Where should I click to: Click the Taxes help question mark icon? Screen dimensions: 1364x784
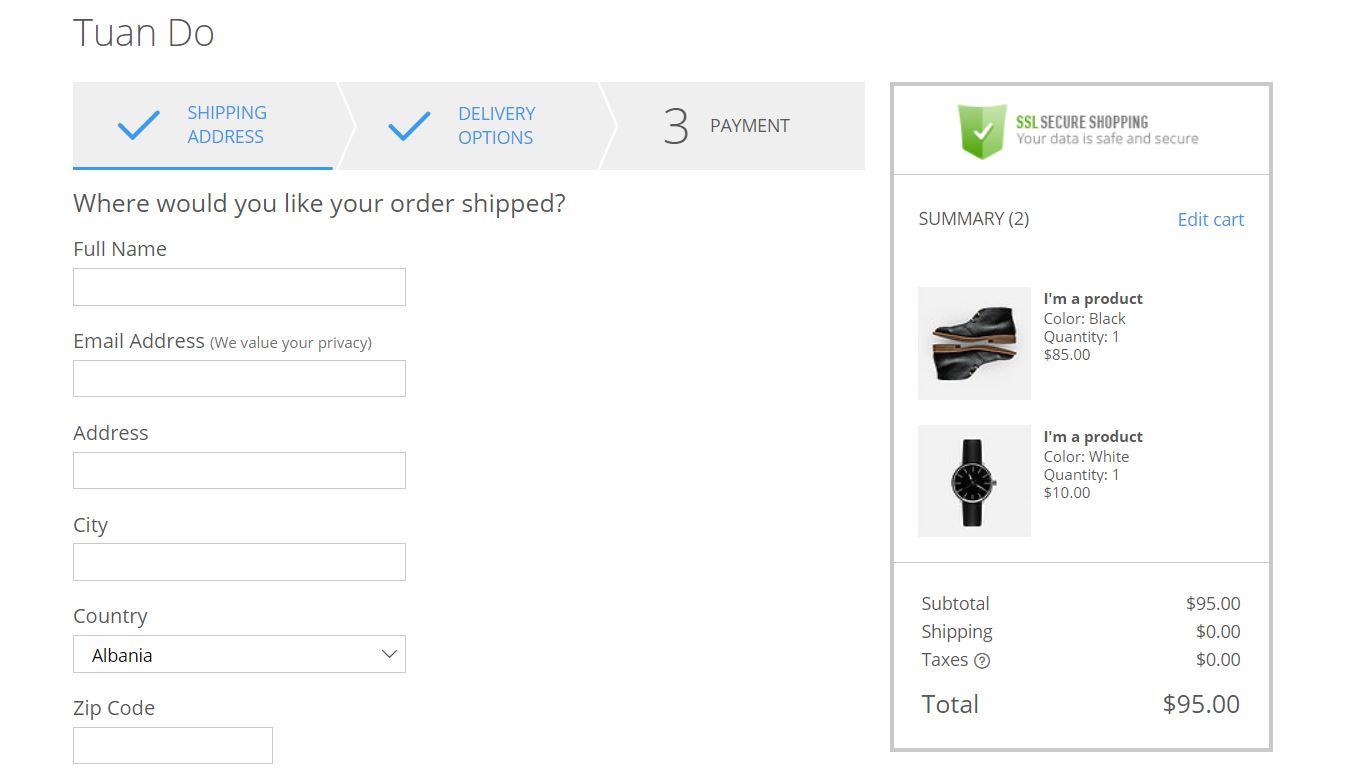(982, 660)
